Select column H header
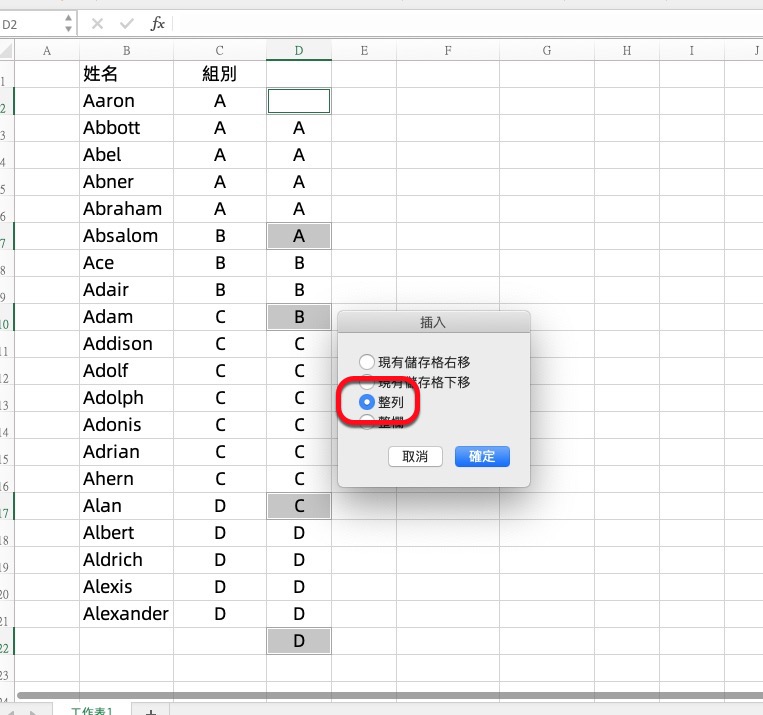The height and width of the screenshot is (715, 763). (x=627, y=51)
